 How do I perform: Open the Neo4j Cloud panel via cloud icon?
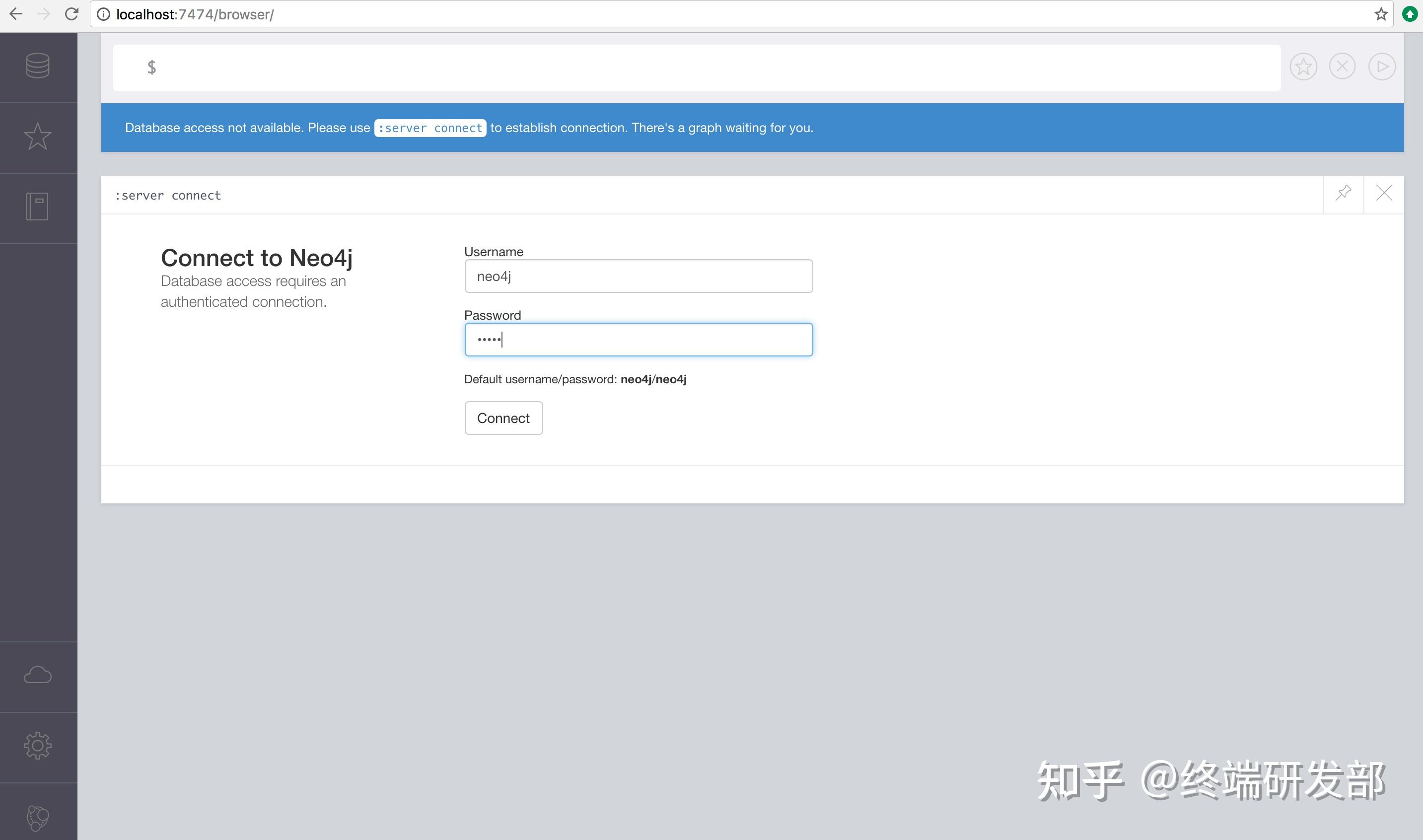[x=37, y=674]
